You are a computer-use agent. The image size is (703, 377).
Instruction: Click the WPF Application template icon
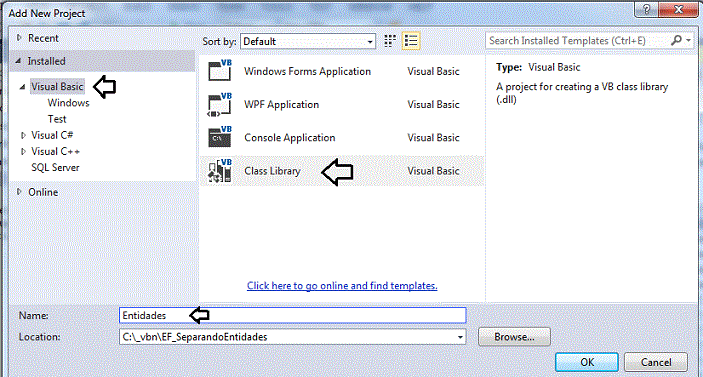coord(220,104)
